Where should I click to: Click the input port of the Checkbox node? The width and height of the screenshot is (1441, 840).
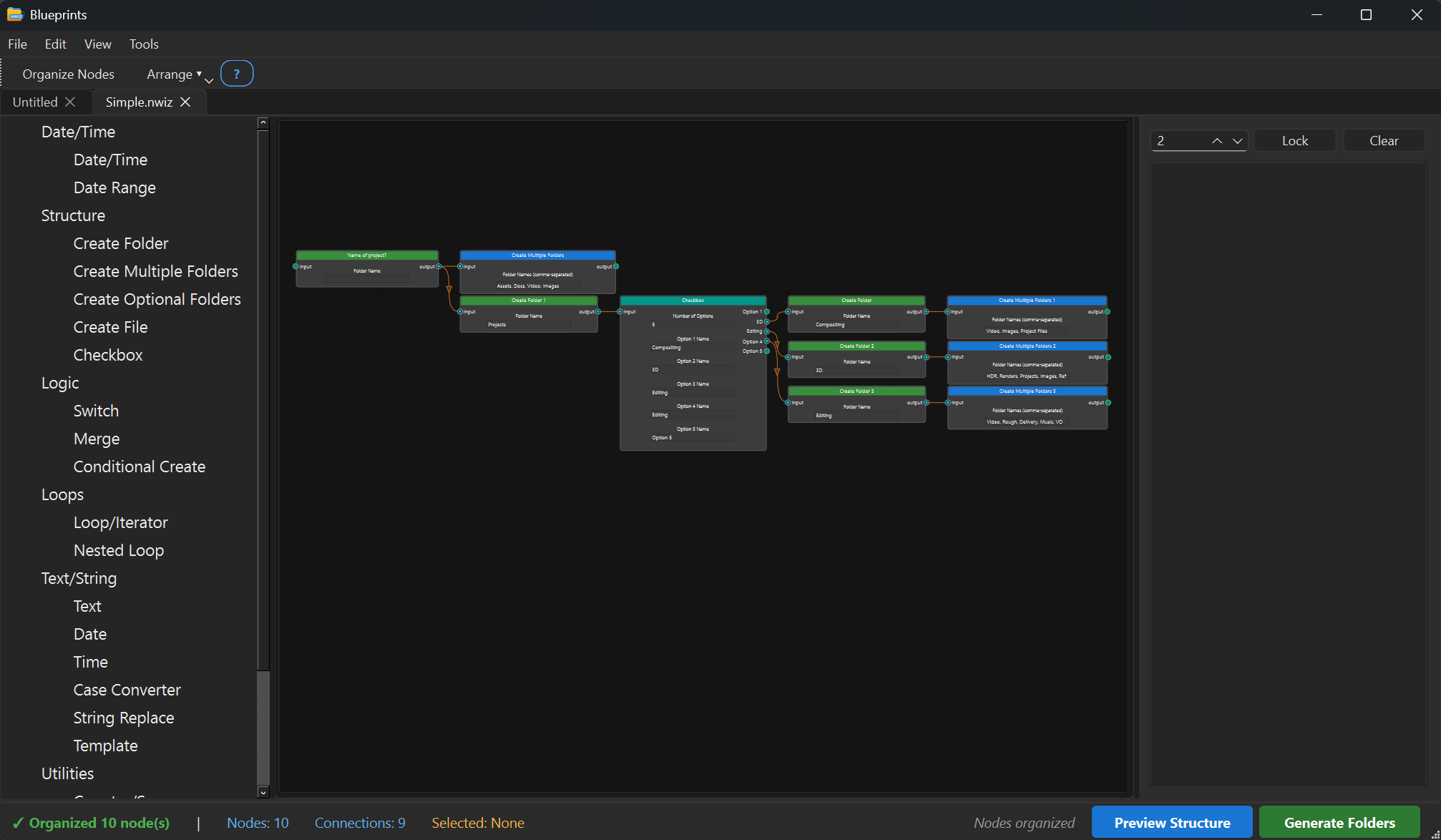click(x=620, y=311)
